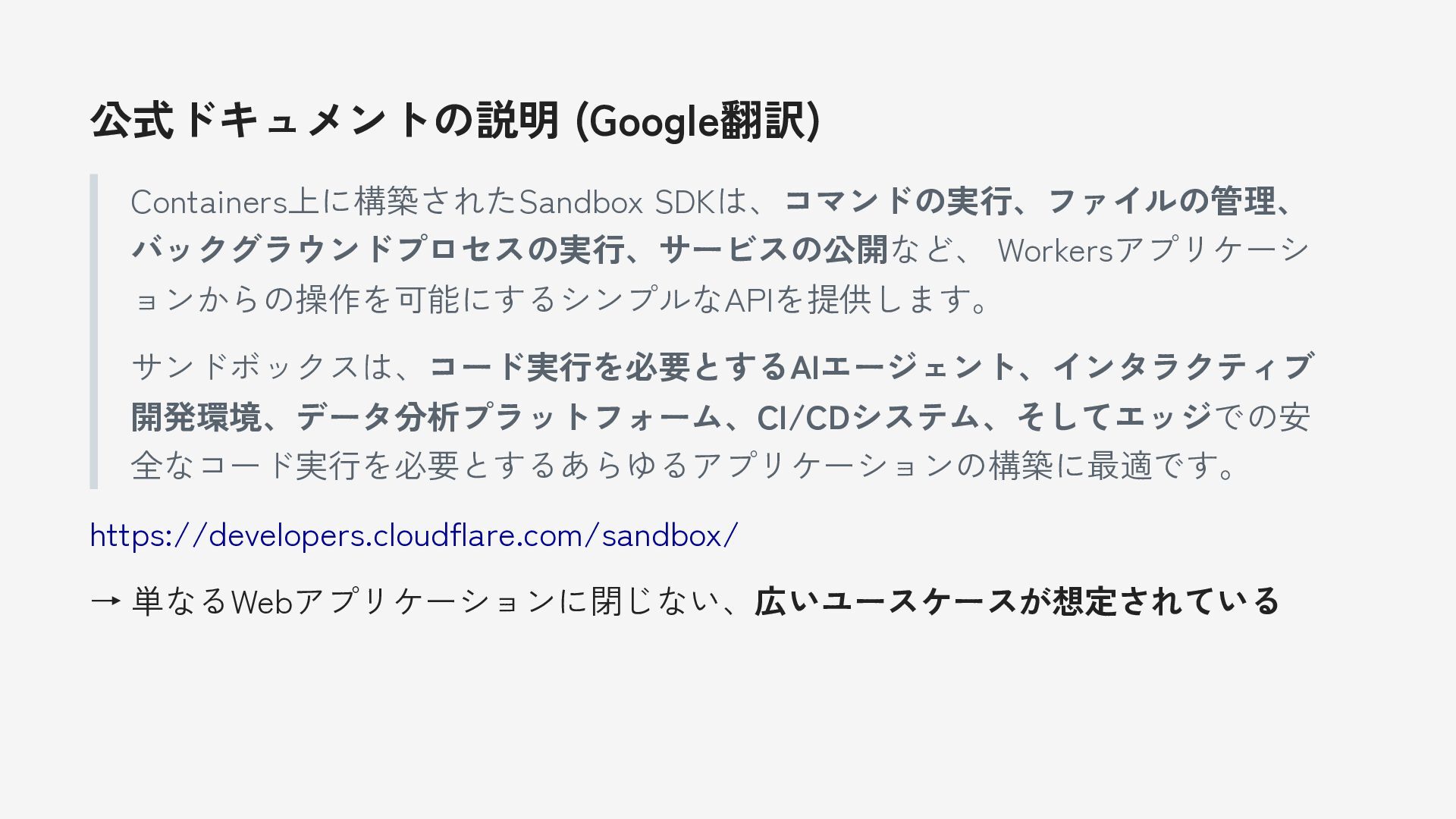
Task: Click the slide title 公式ドキュメントの説明
Action: point(325,121)
